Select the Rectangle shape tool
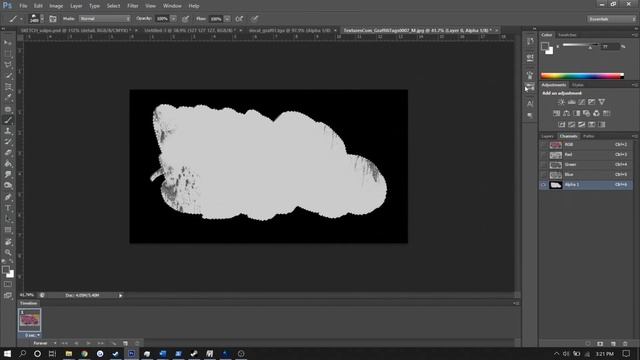The image size is (640, 360). 8,230
